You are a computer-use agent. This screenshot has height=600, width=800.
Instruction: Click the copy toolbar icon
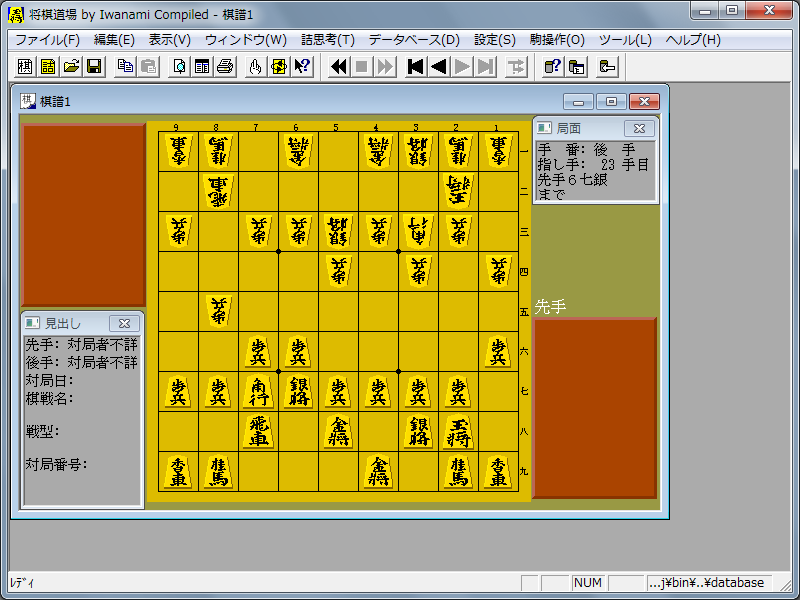126,67
